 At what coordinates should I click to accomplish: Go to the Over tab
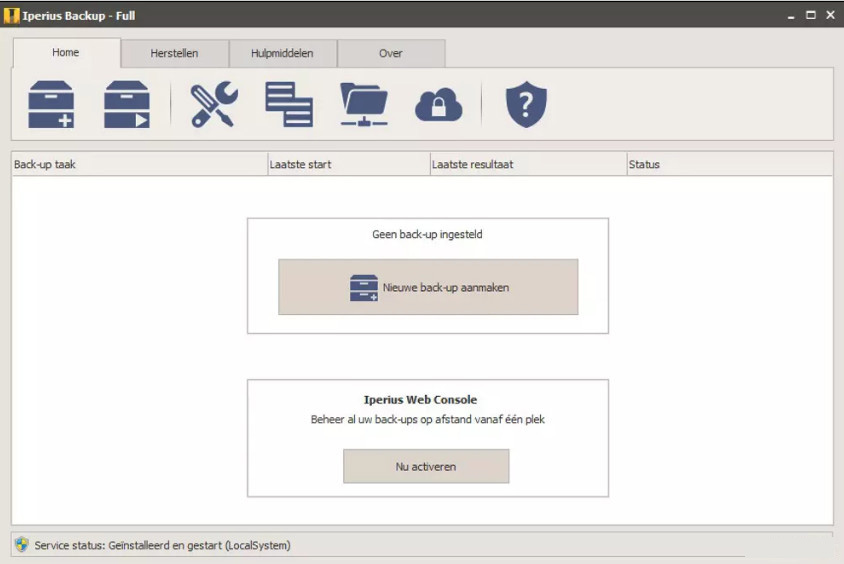tap(391, 53)
